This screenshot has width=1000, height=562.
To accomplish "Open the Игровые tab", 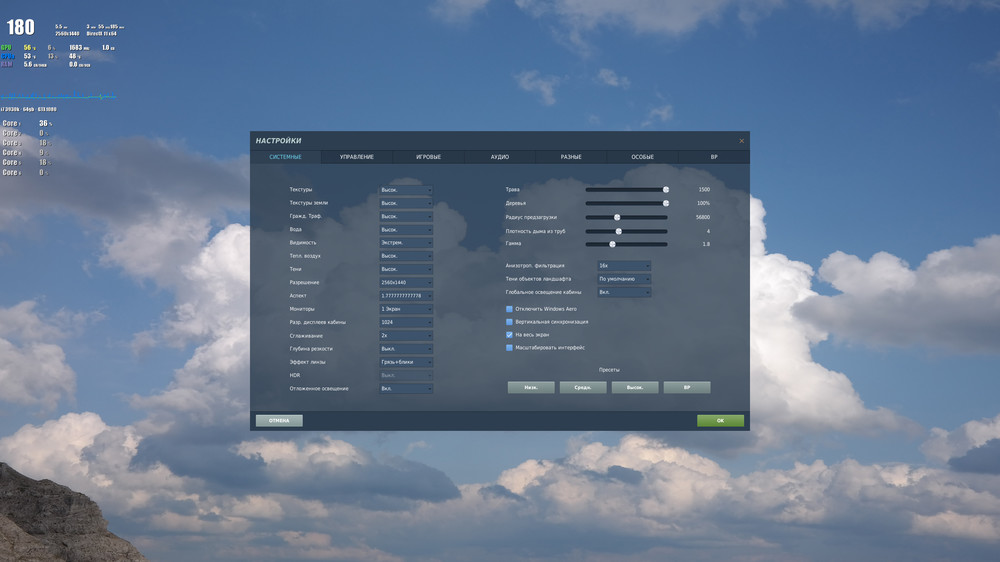I will [x=428, y=157].
